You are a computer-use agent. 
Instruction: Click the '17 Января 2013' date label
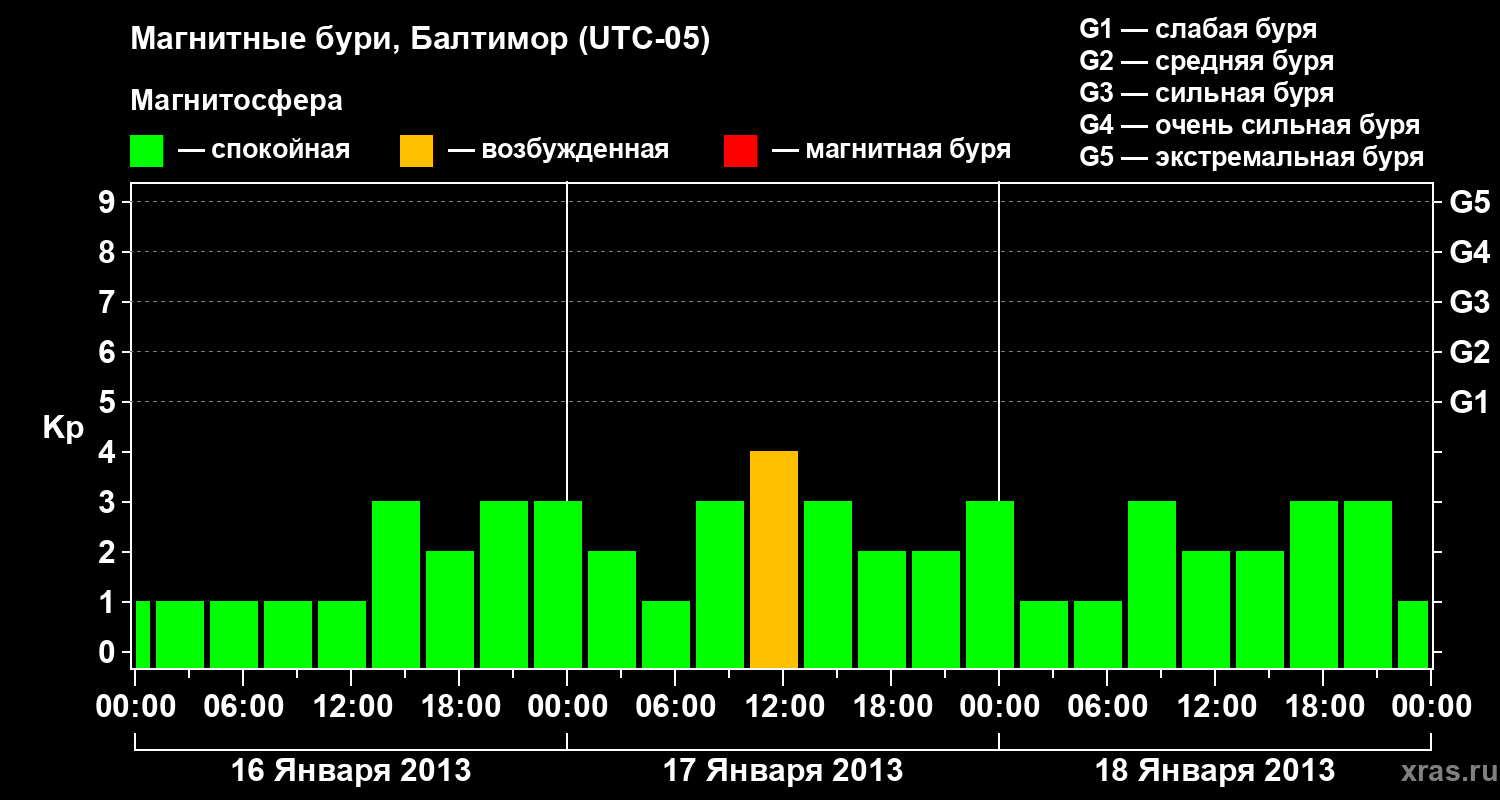coord(783,770)
